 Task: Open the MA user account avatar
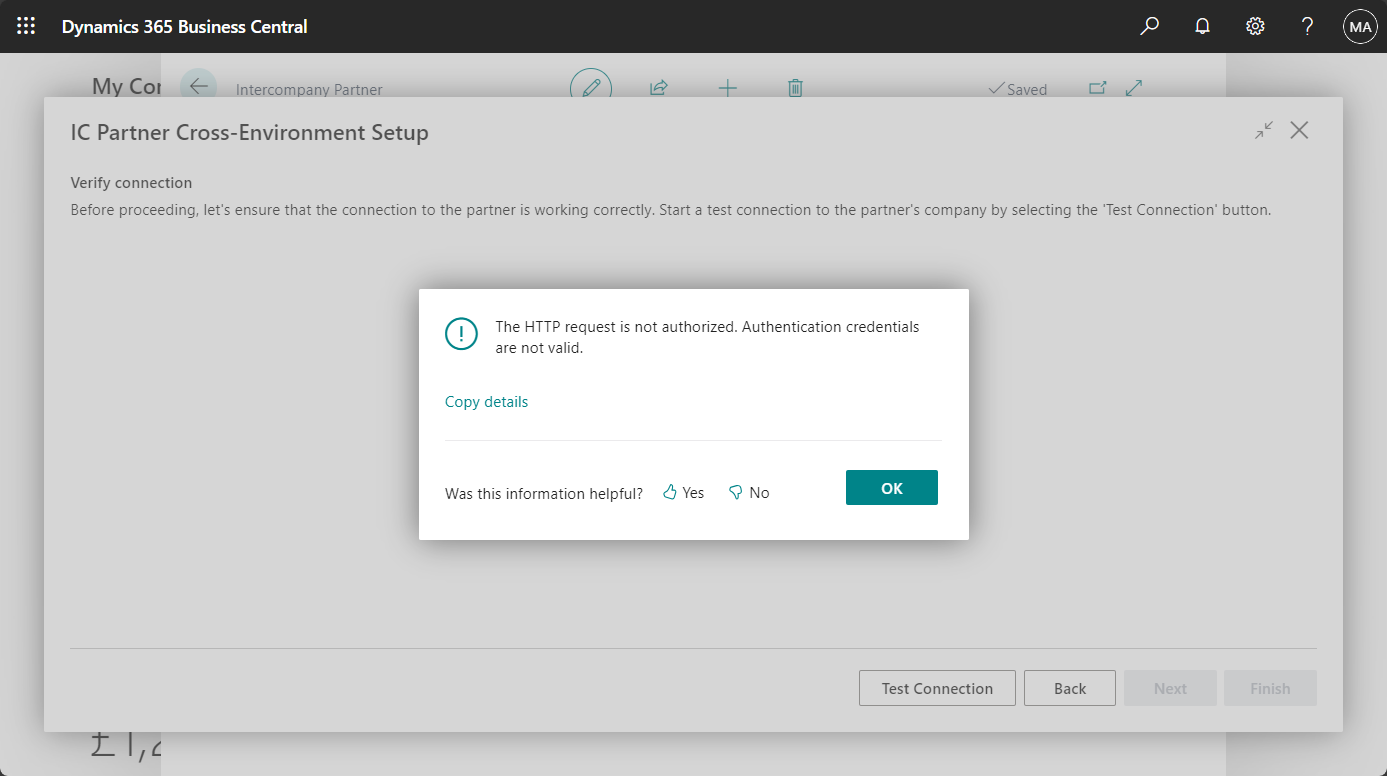point(1360,27)
